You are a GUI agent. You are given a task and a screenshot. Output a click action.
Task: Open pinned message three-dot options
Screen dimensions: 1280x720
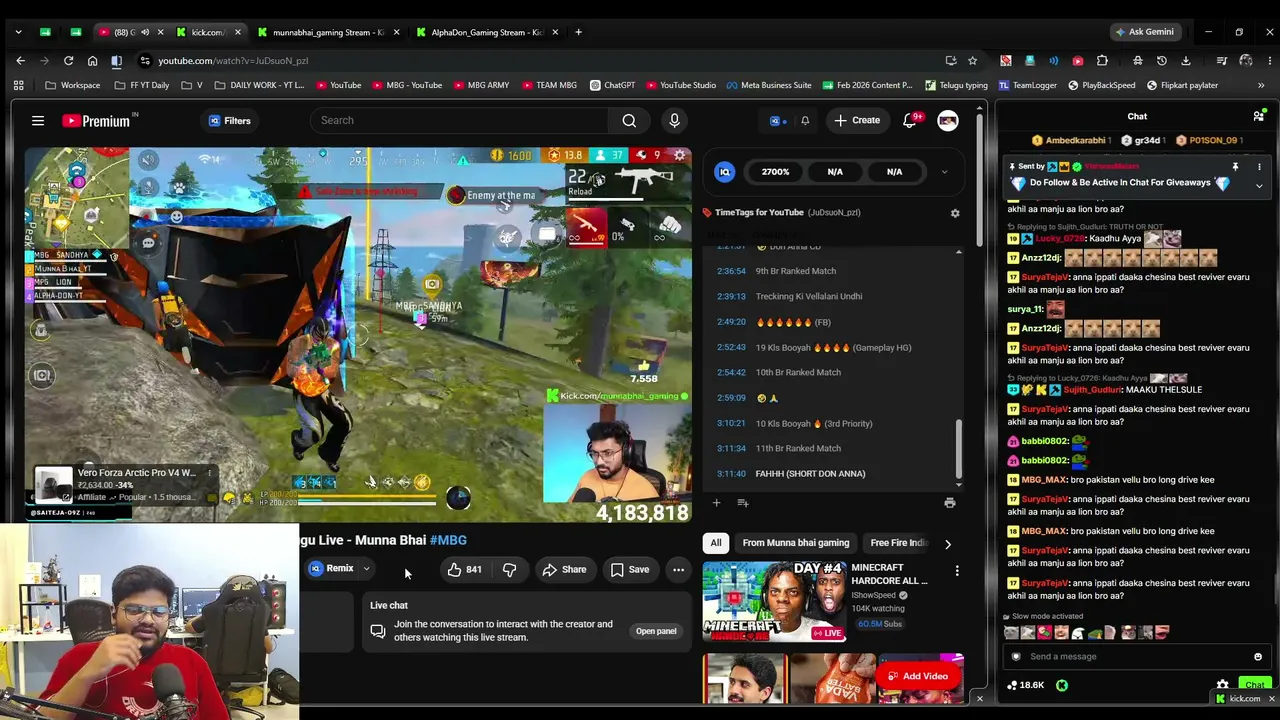pyautogui.click(x=1259, y=167)
